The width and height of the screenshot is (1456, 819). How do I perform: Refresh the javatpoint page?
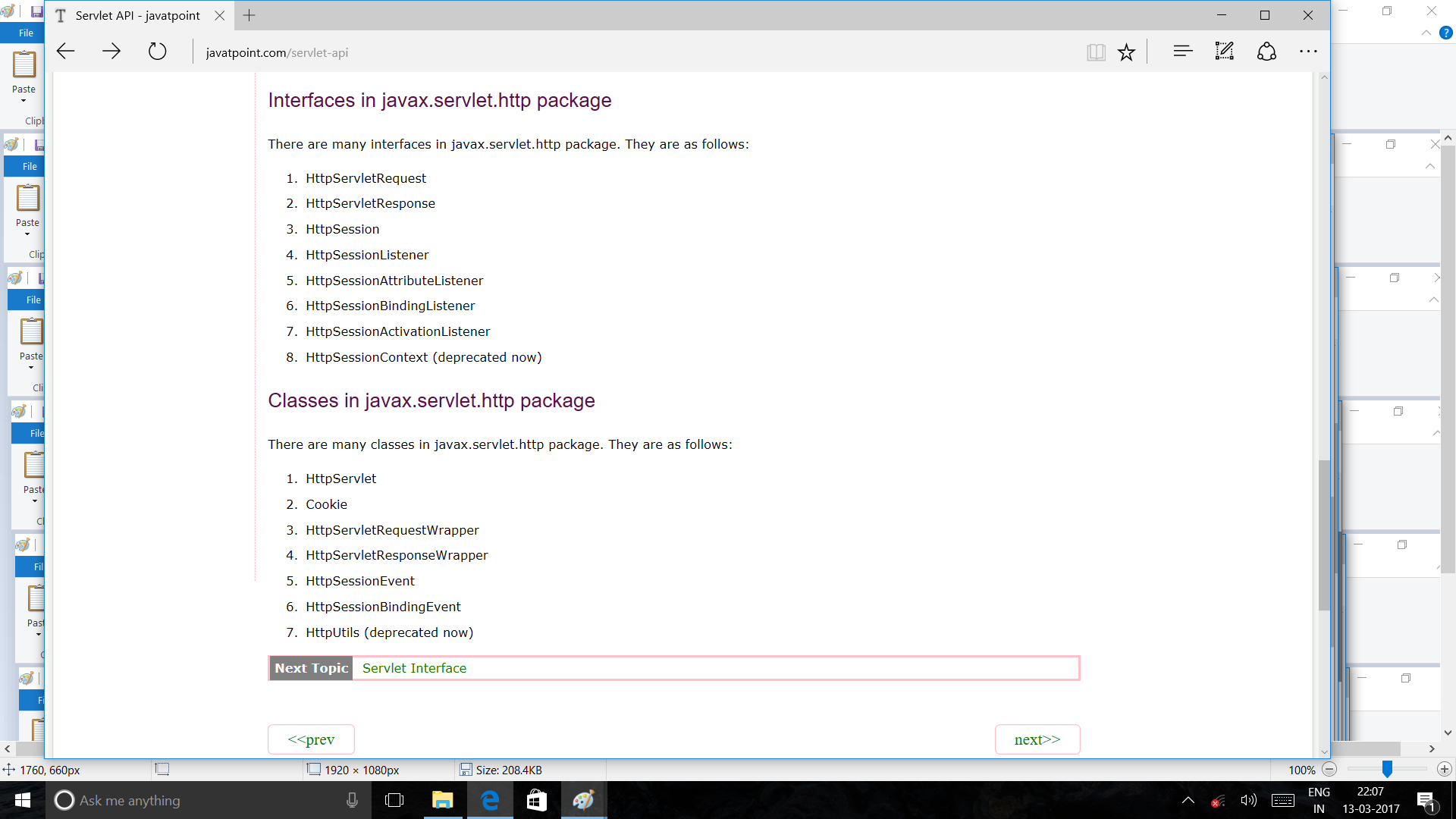[x=157, y=52]
